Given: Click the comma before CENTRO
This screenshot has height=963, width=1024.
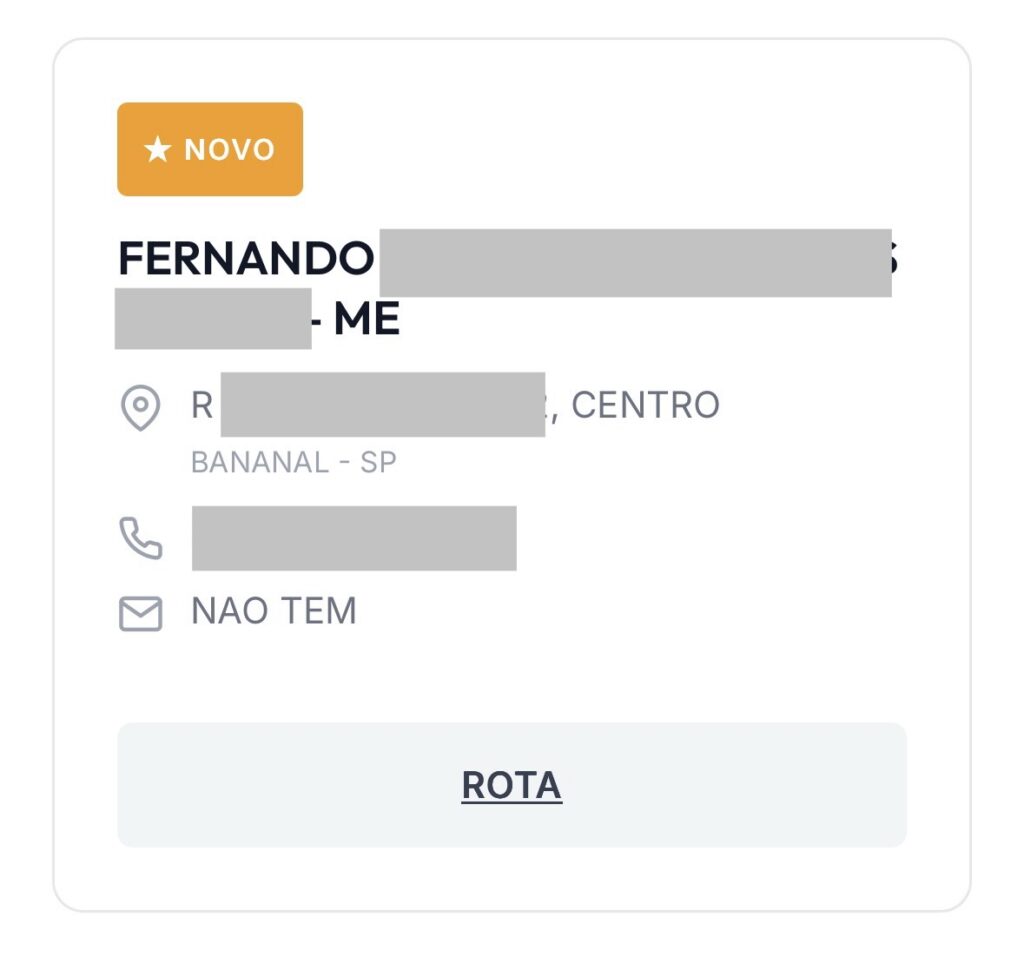Looking at the screenshot, I should (x=555, y=412).
